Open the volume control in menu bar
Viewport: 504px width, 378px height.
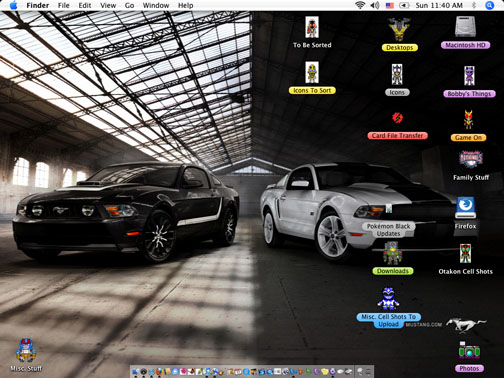coord(375,5)
